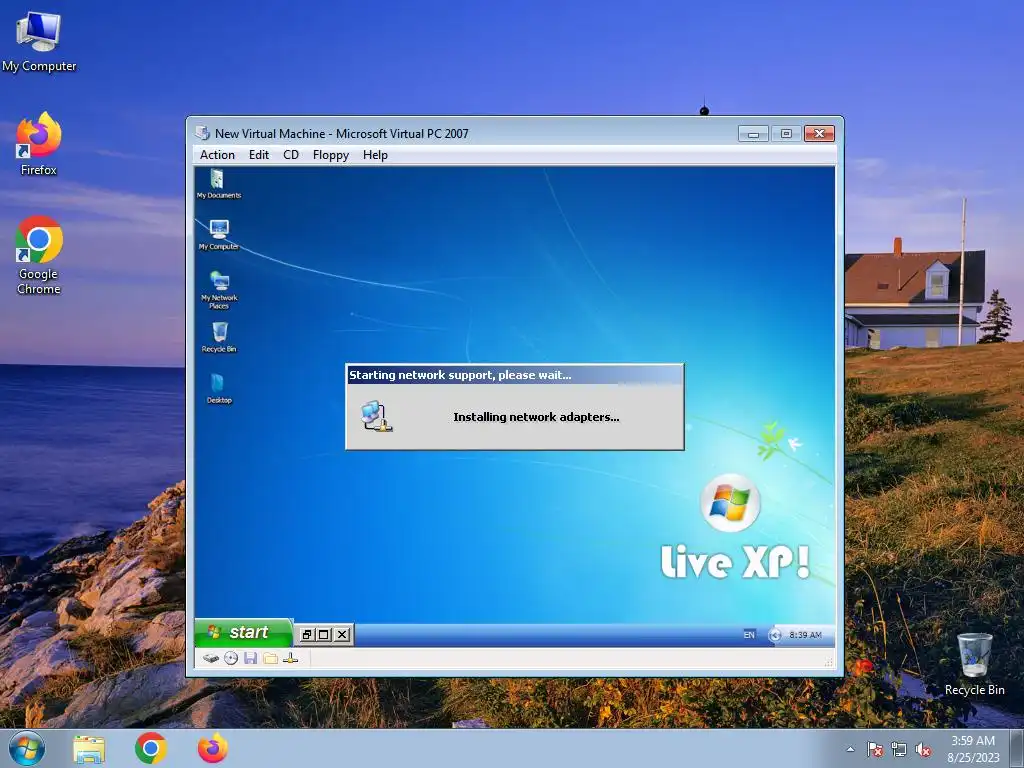
Task: Click the guest tray expand arrow
Action: tap(775, 635)
